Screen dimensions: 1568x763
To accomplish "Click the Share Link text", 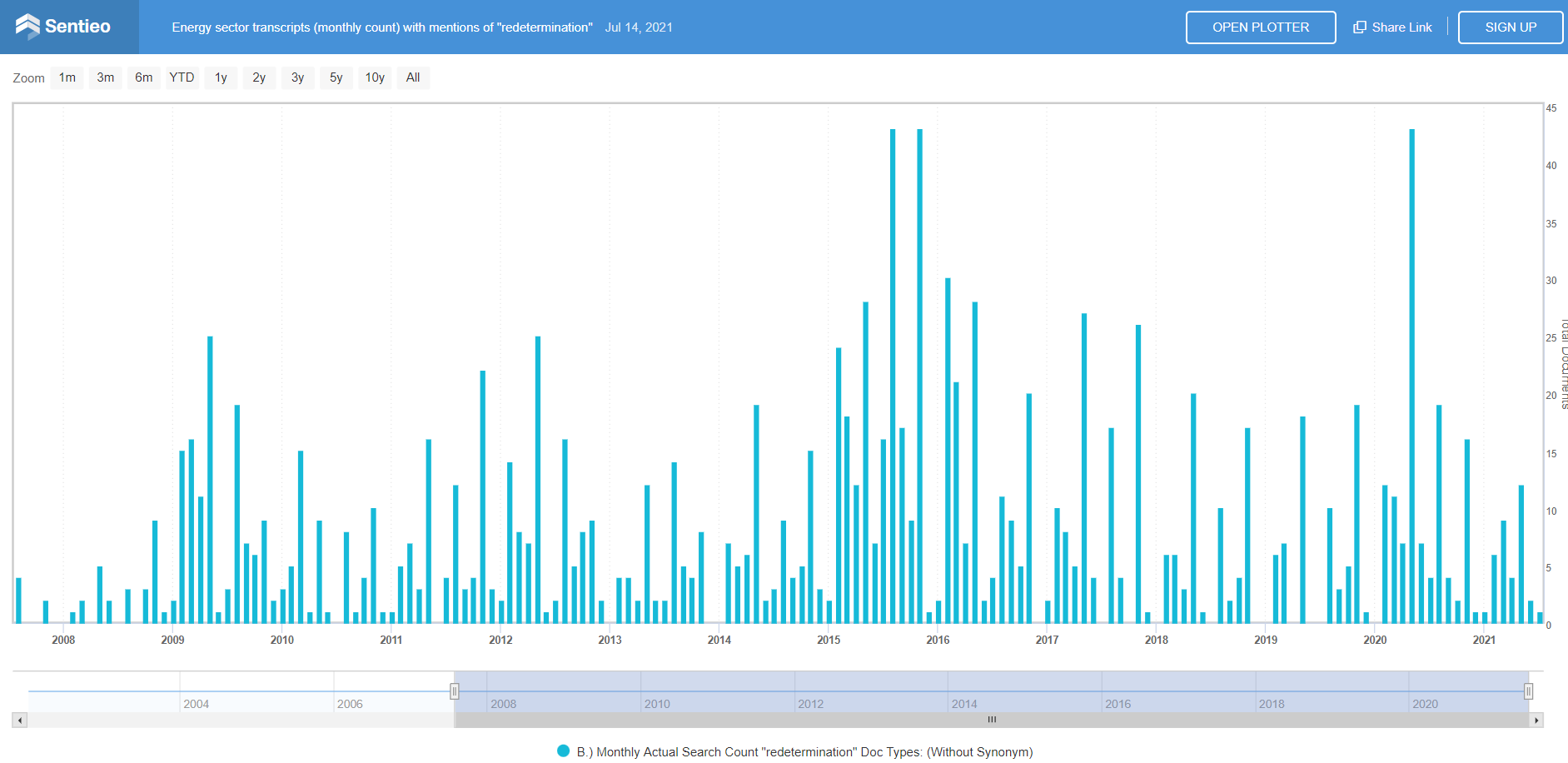I will [x=1401, y=27].
